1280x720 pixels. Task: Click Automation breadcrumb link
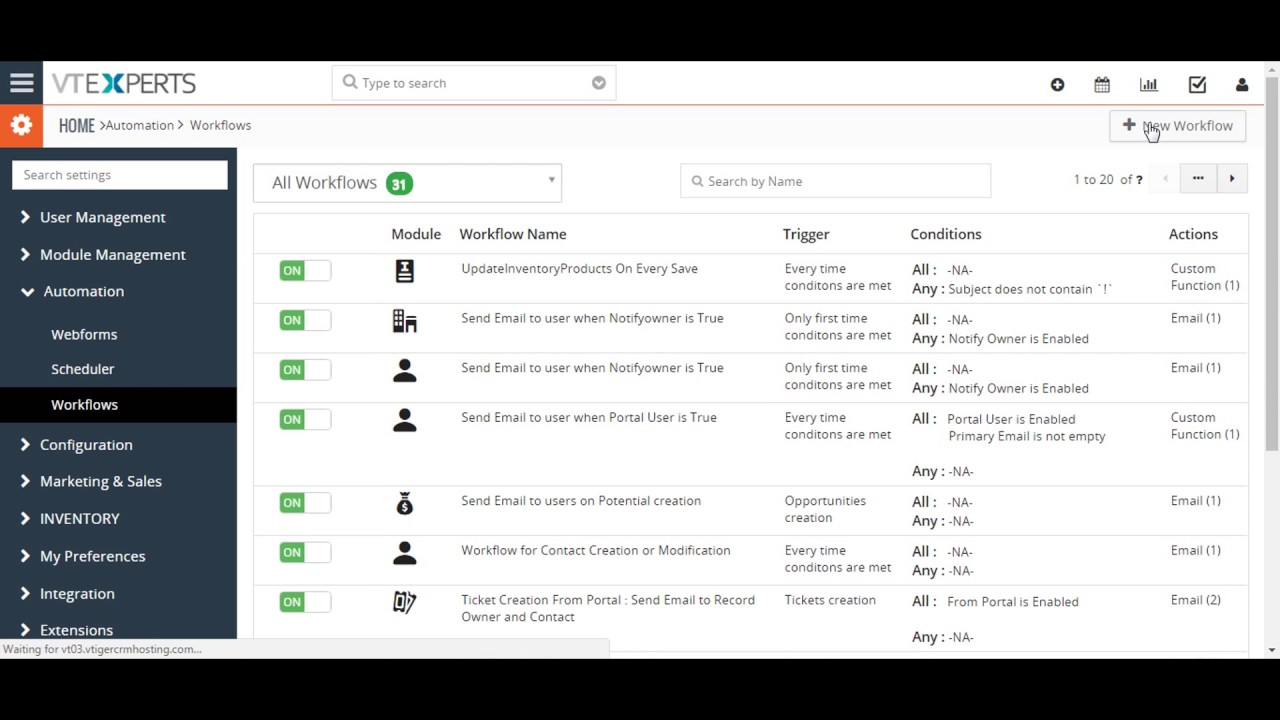pos(140,126)
